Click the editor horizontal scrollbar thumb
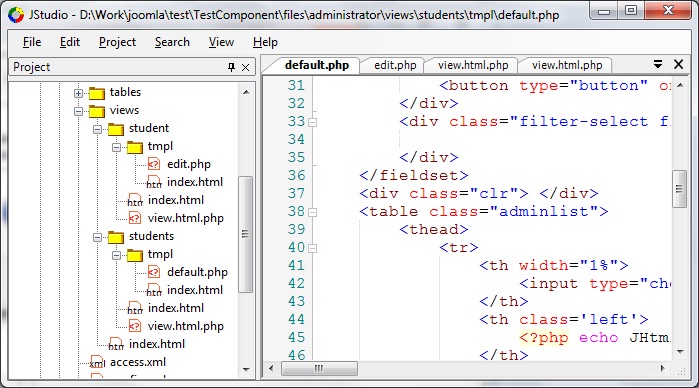 click(x=319, y=368)
